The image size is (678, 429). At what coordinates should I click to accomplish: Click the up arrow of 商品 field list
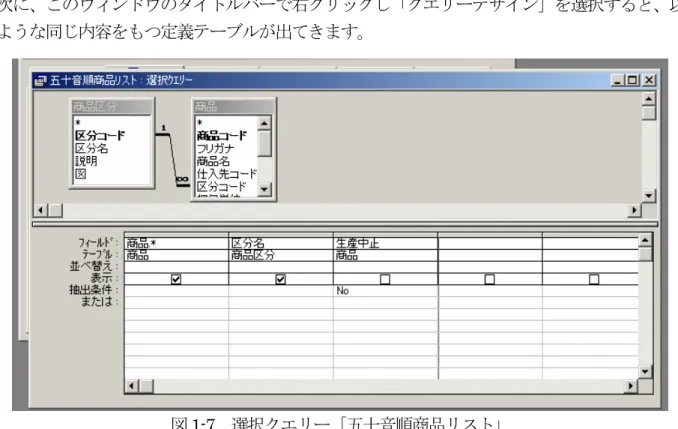[x=264, y=124]
